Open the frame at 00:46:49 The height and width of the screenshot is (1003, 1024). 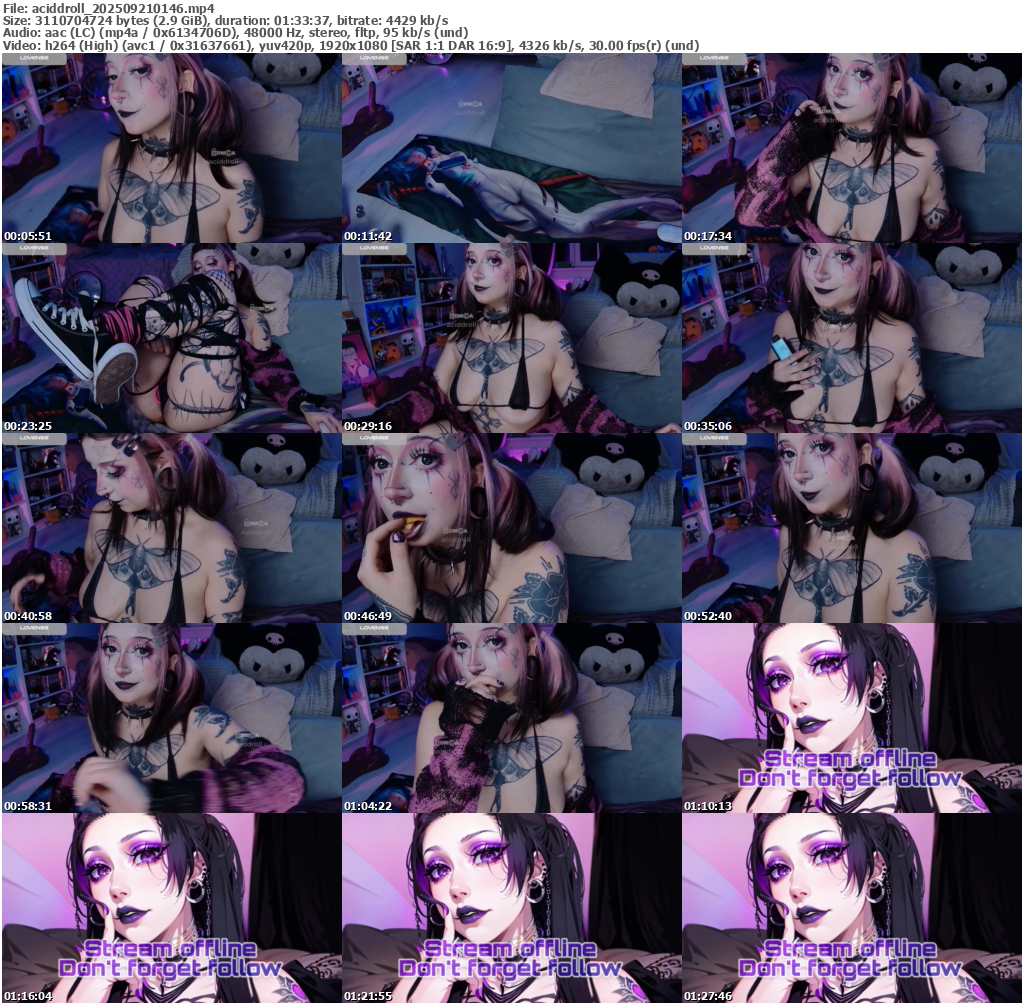[x=511, y=528]
